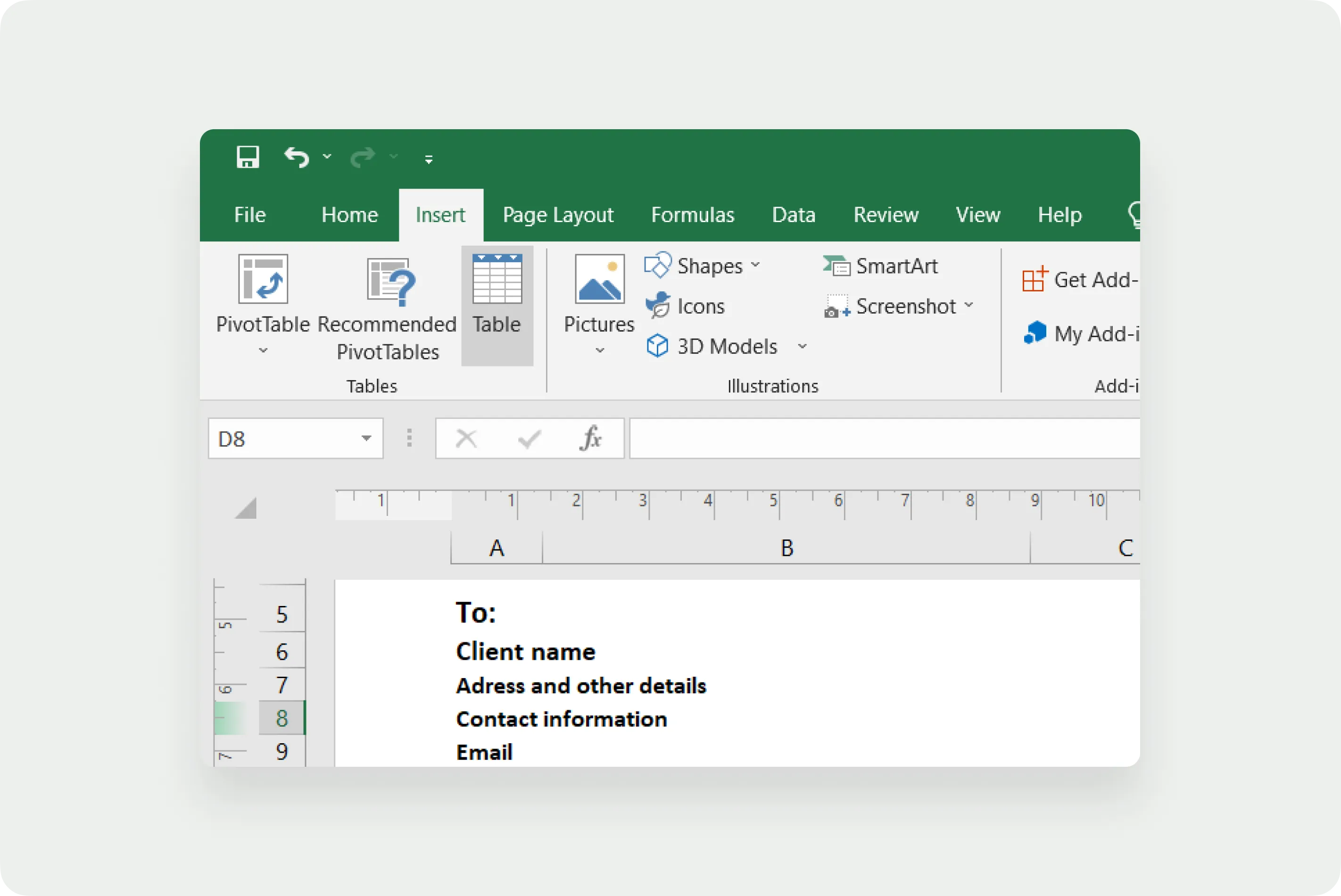Customize Quick Access Toolbar dropdown
Image resolution: width=1341 pixels, height=896 pixels.
(429, 159)
